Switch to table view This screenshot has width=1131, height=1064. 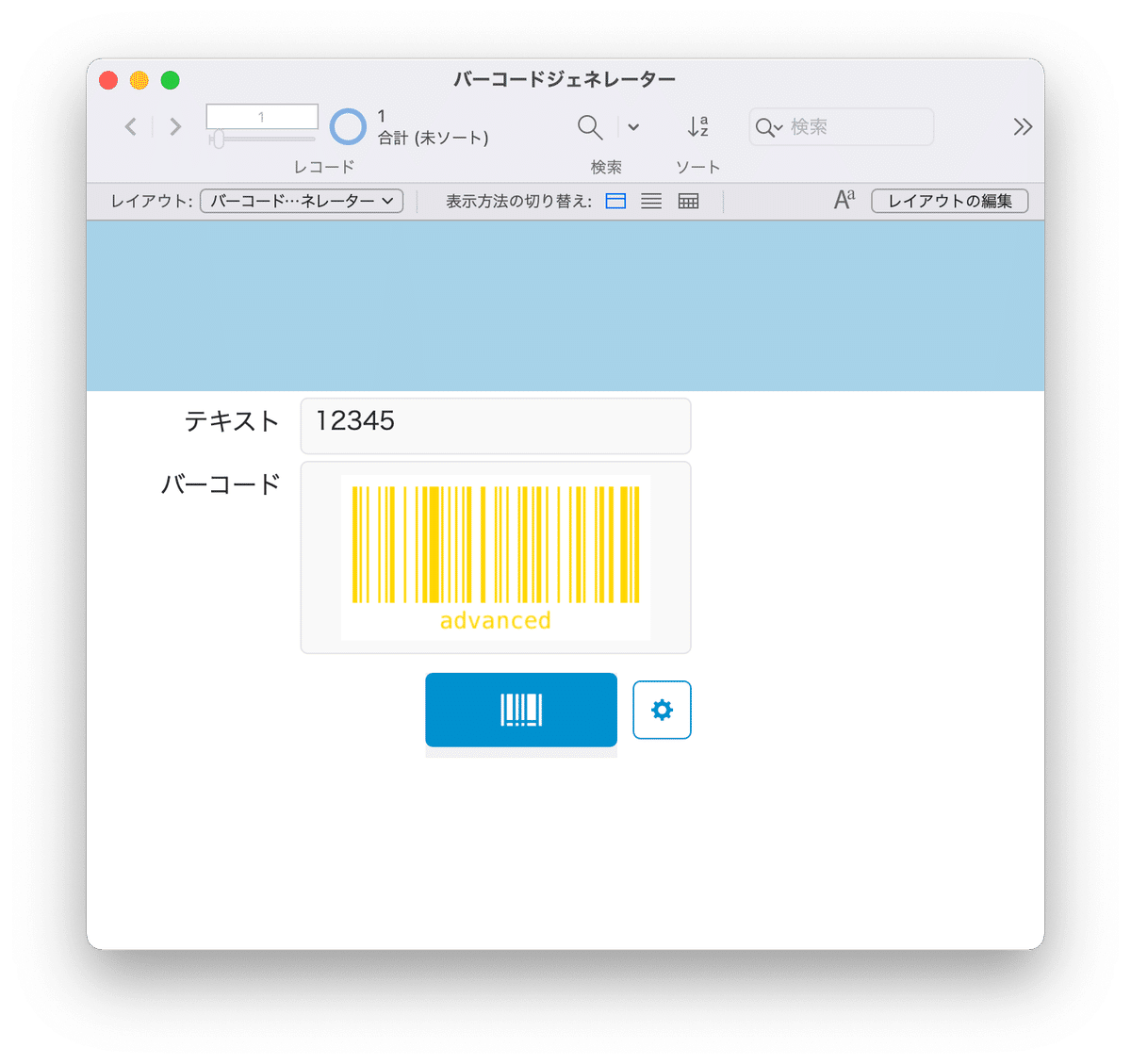(x=688, y=201)
